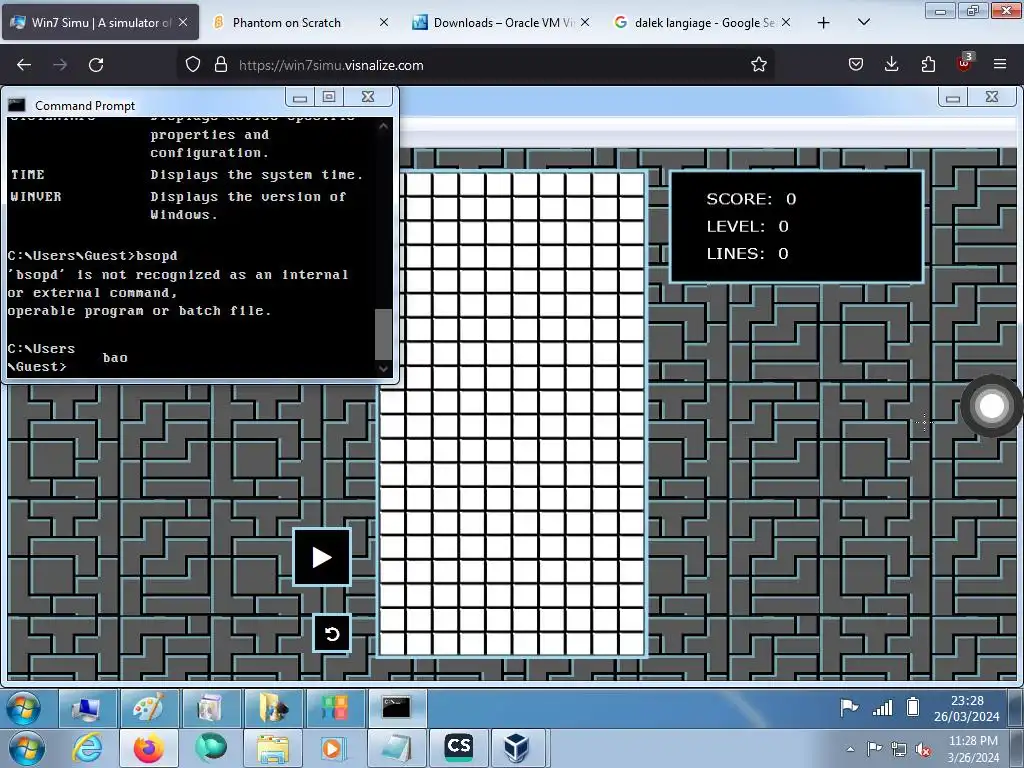Open the simulated Windows 7 Start orb
The image size is (1024, 768).
24,709
